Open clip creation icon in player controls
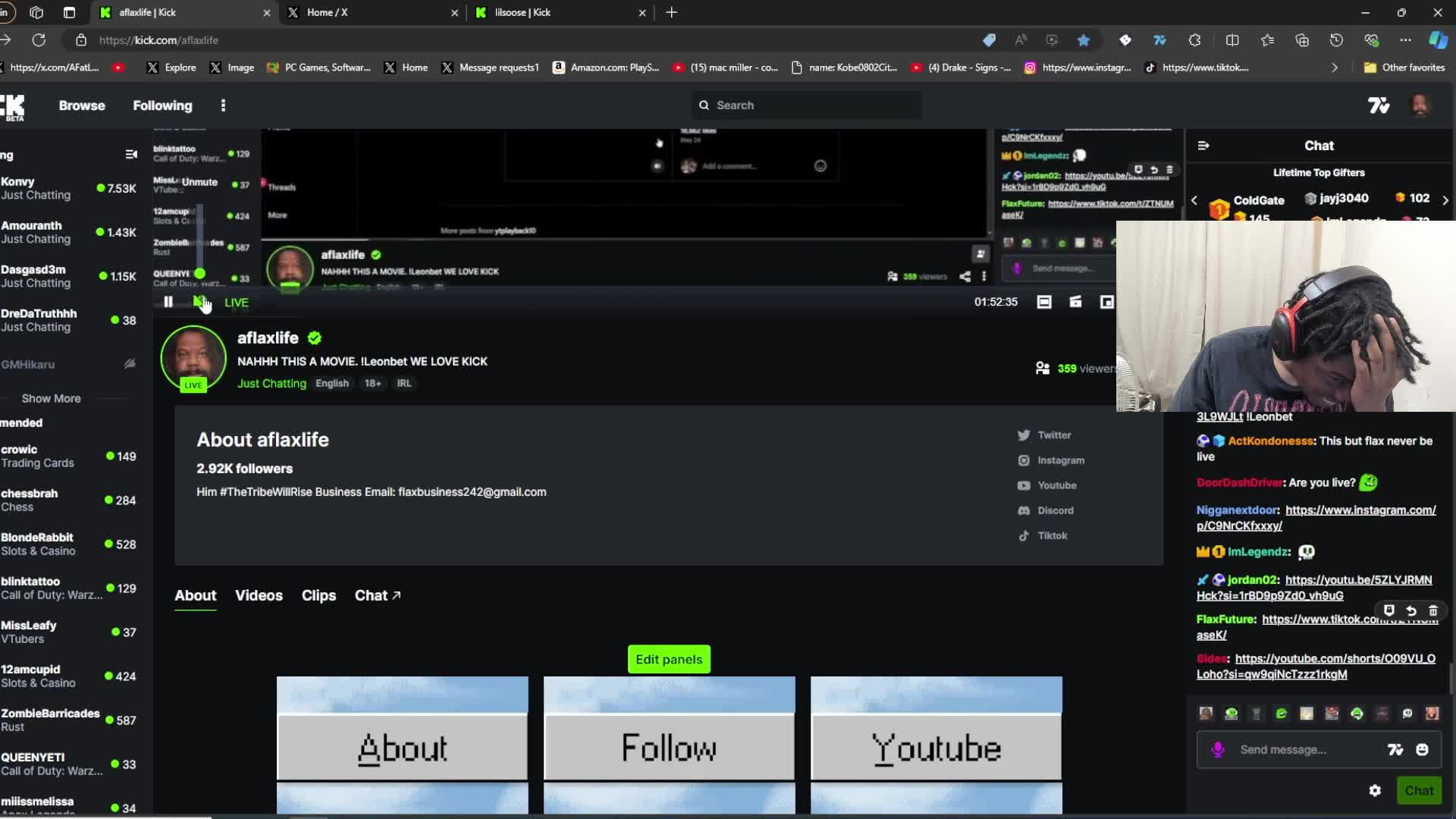 [x=1075, y=302]
